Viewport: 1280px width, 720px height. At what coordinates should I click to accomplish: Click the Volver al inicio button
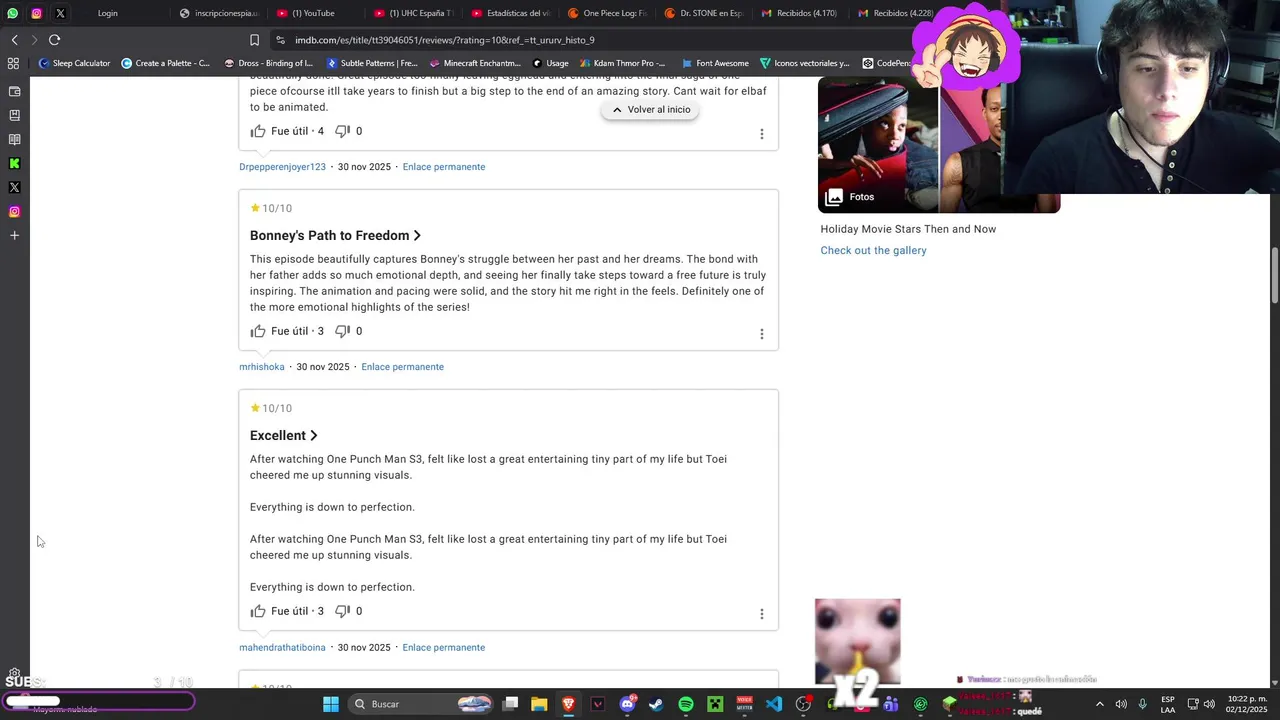point(650,109)
